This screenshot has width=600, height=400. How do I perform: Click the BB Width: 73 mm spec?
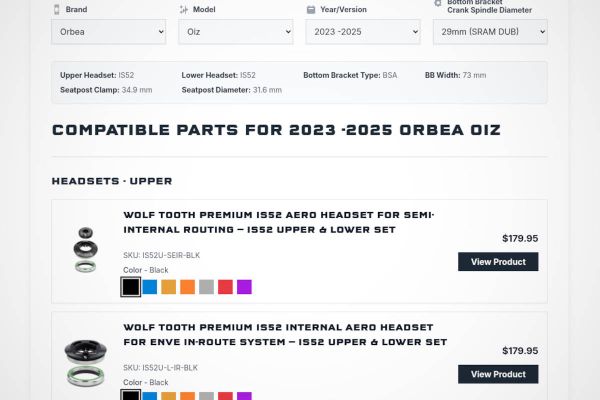pos(455,75)
